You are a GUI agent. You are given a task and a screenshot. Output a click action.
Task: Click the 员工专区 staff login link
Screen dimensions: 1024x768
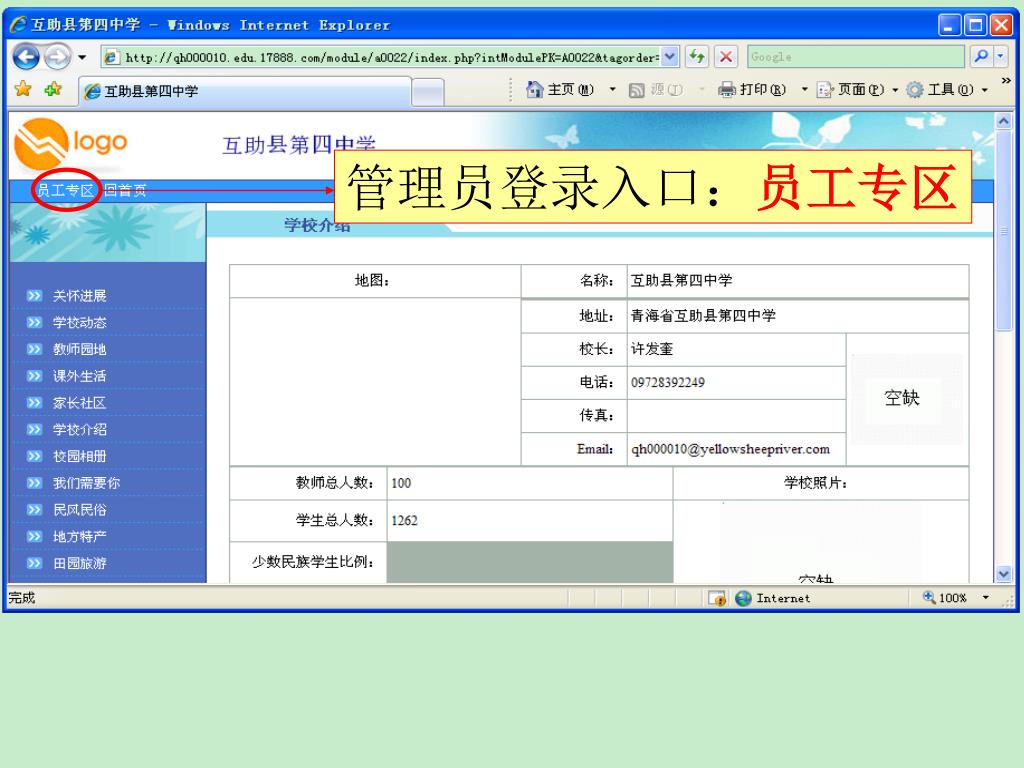(65, 191)
